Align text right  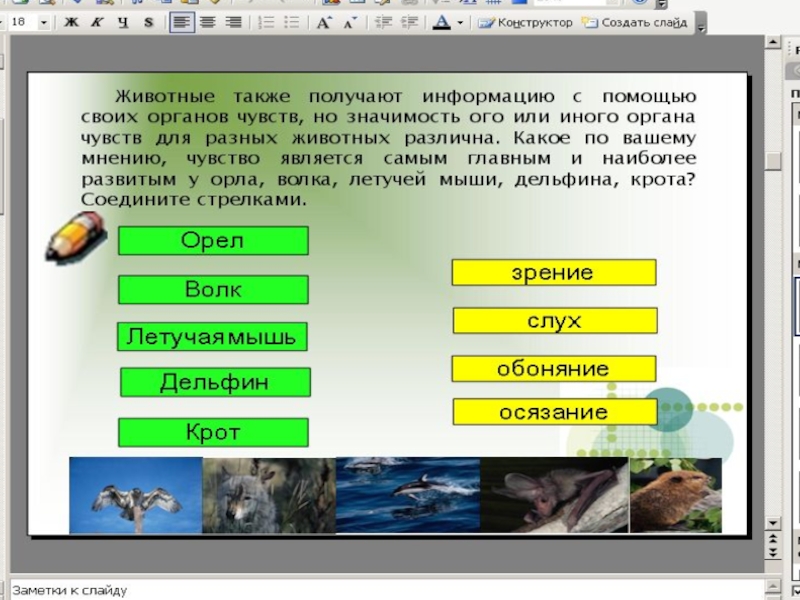(232, 22)
